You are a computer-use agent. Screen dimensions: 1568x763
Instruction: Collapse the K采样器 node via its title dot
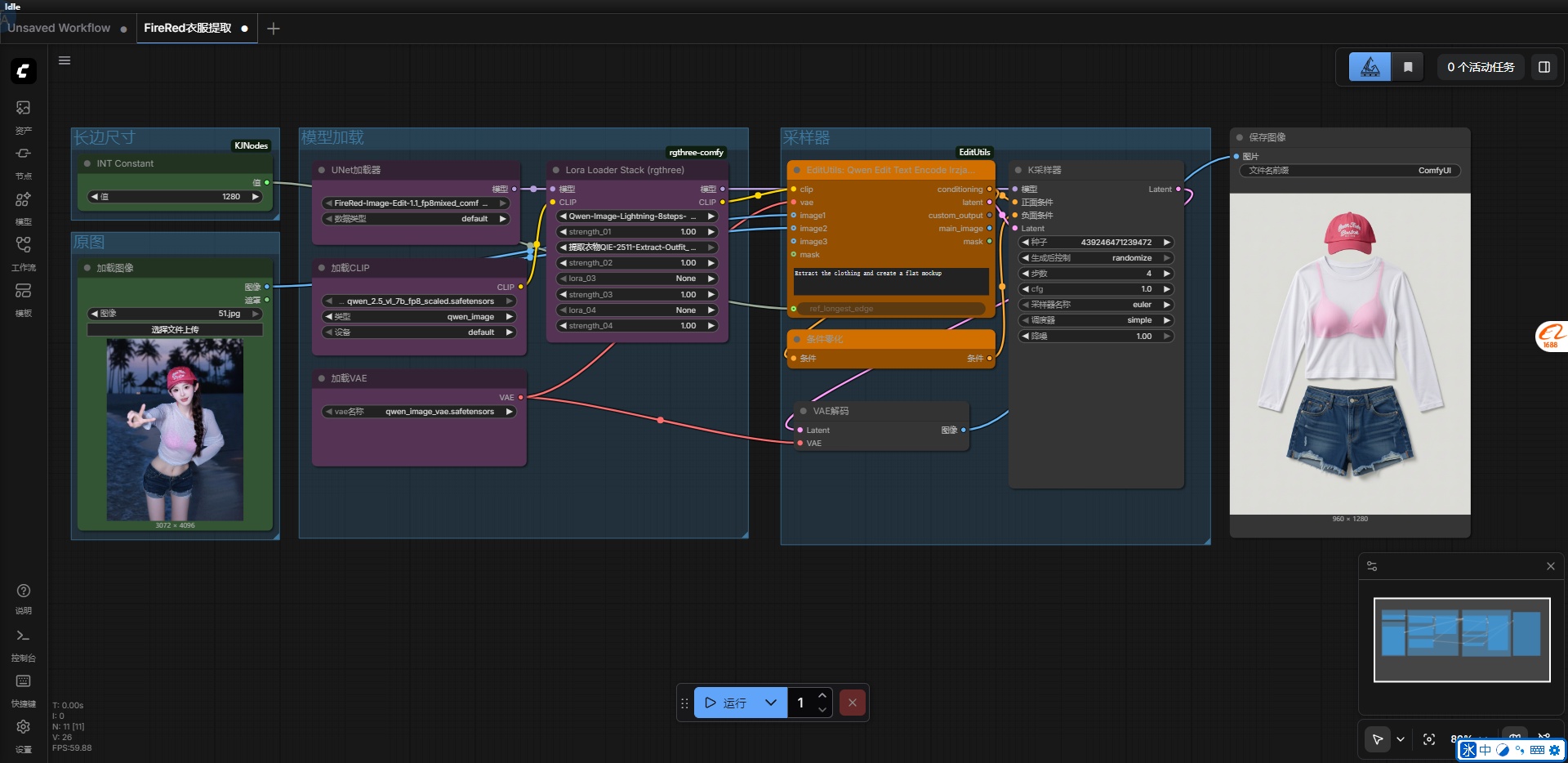click(1018, 170)
